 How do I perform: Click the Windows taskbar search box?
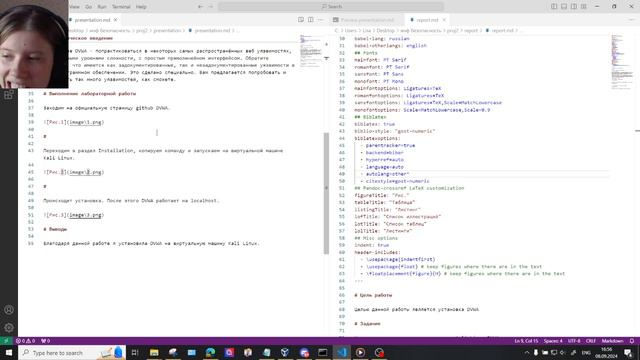[72, 352]
